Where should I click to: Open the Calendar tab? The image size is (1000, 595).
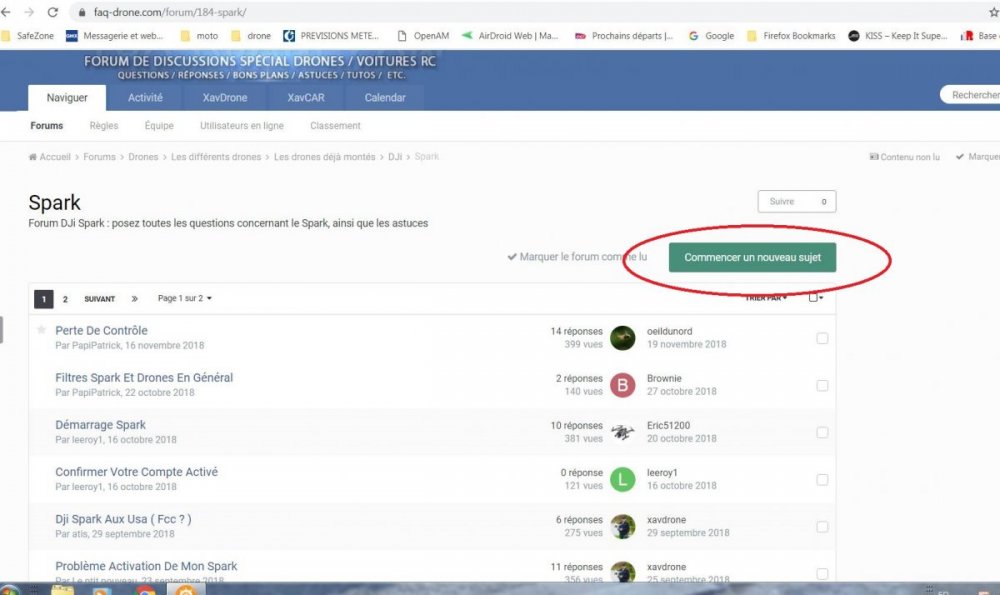coord(385,98)
